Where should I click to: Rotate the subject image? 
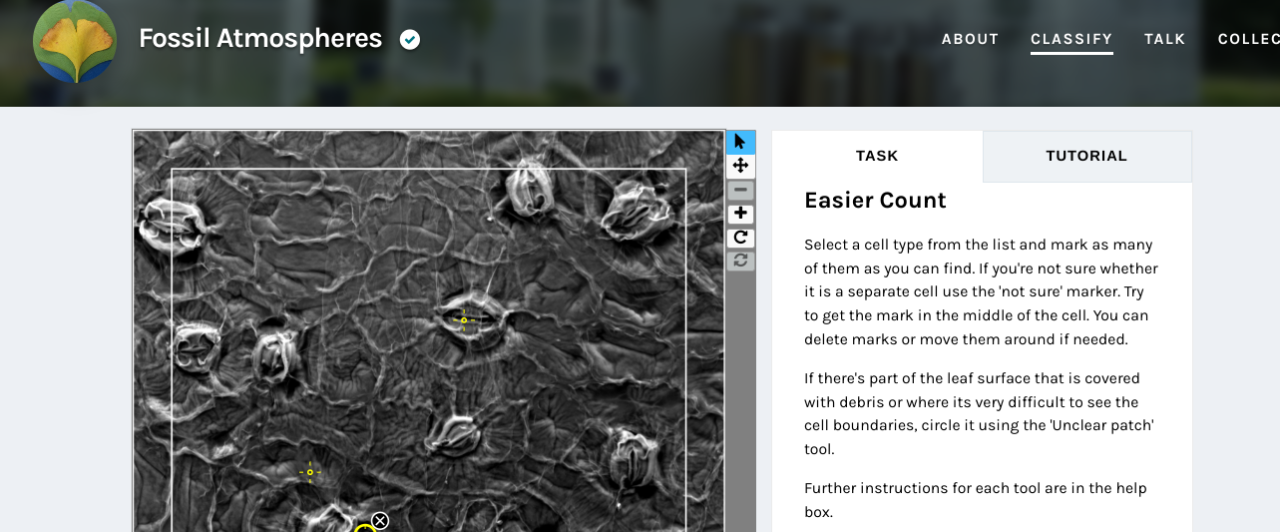[x=740, y=237]
